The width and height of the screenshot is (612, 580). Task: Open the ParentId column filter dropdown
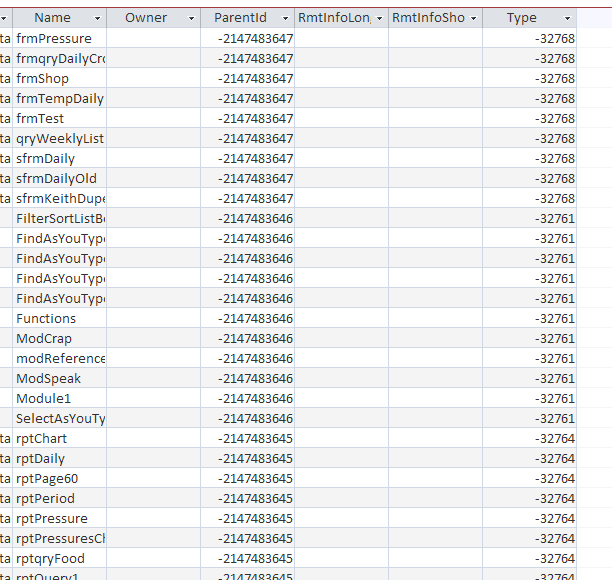[285, 18]
